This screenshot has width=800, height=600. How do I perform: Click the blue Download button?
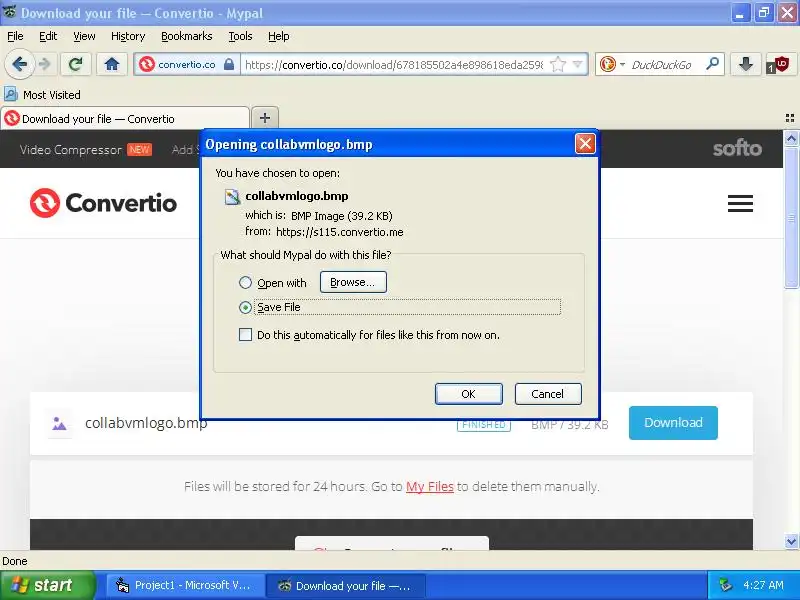[673, 422]
